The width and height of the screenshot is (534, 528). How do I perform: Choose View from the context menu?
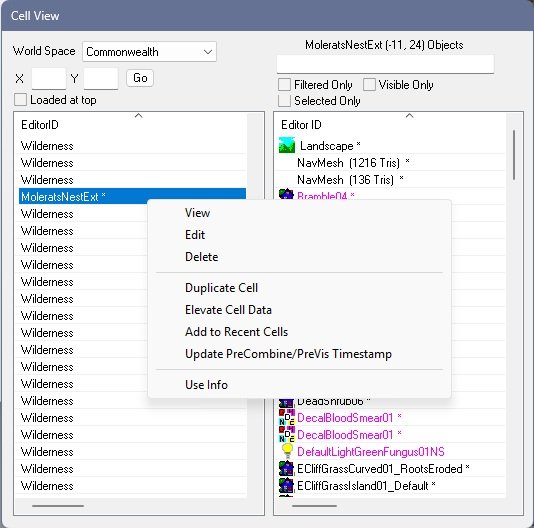(x=197, y=213)
